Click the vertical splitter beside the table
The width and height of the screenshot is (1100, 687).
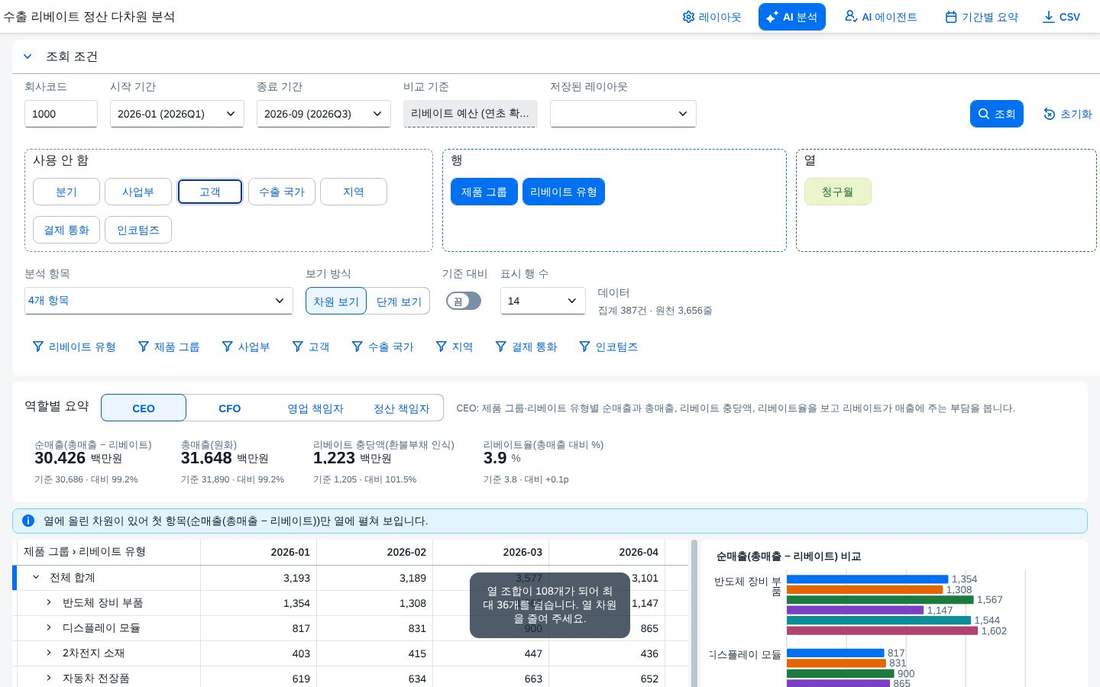695,613
